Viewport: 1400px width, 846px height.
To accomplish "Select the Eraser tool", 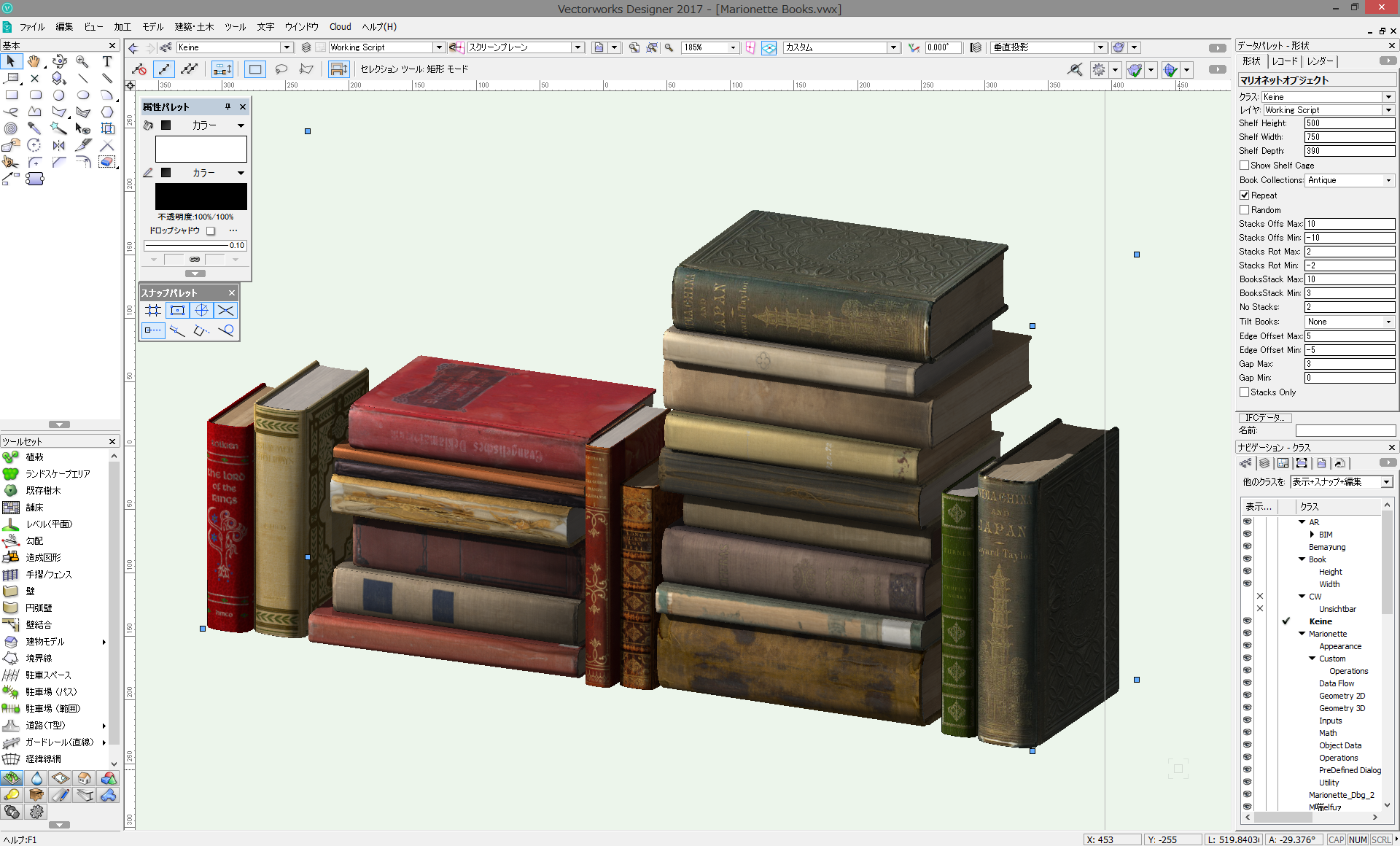I will coord(107,162).
